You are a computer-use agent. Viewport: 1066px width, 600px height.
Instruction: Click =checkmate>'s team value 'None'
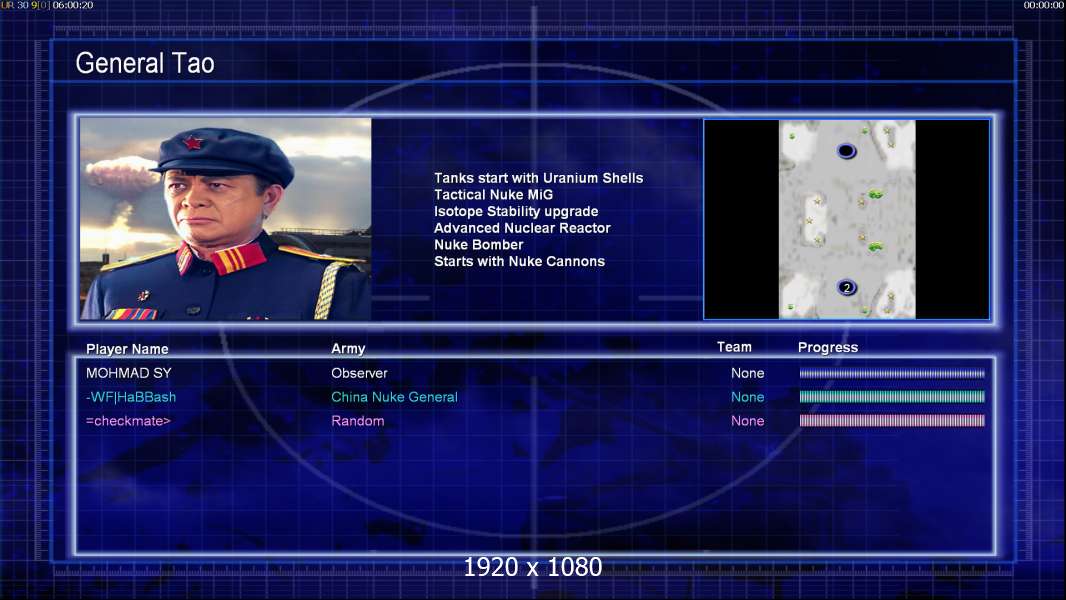(747, 421)
